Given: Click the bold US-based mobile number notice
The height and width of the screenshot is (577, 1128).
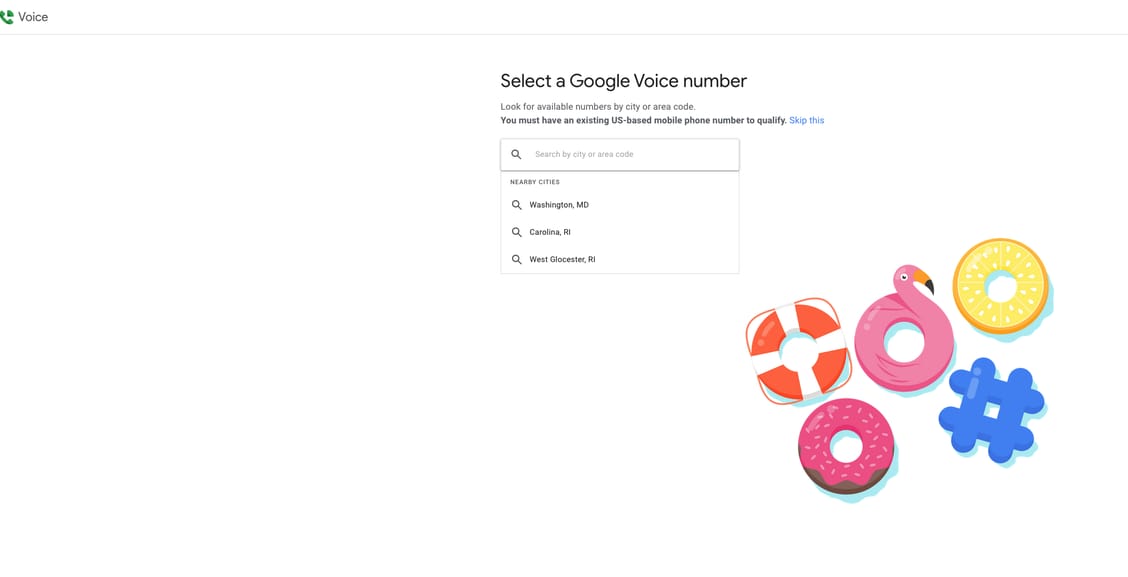Looking at the screenshot, I should [x=643, y=121].
